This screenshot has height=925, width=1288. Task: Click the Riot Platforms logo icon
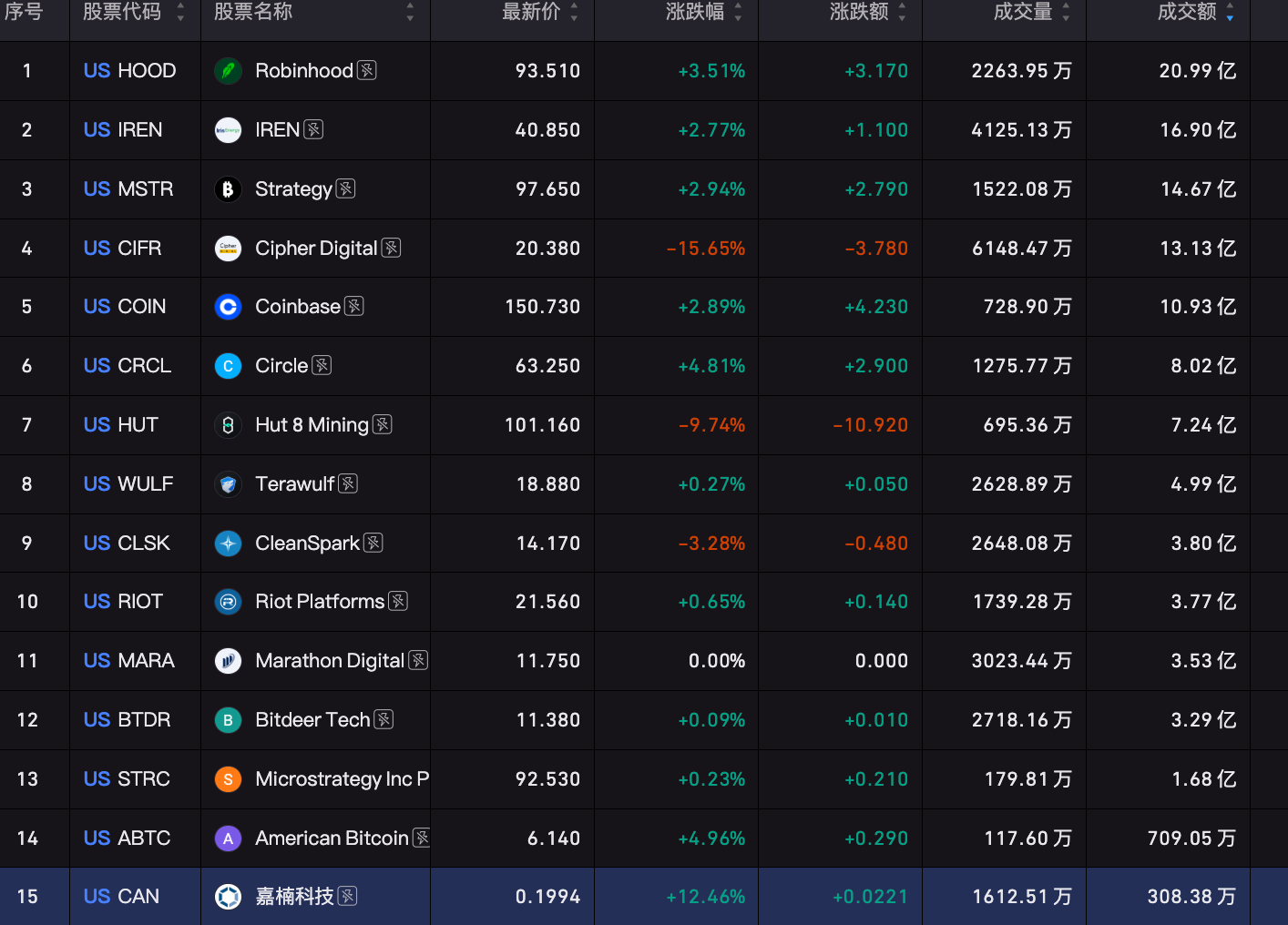(x=228, y=602)
